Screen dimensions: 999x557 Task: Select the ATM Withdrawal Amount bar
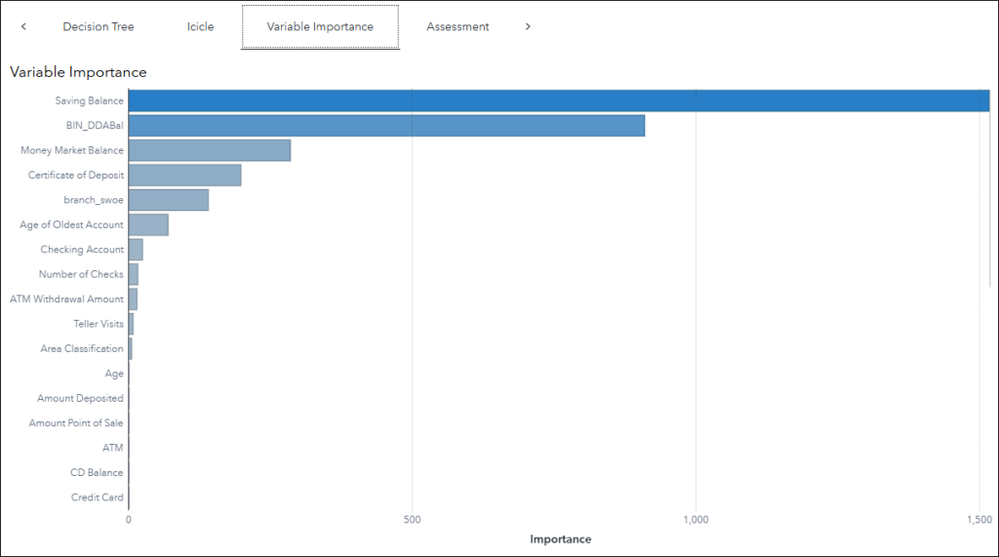tap(133, 300)
